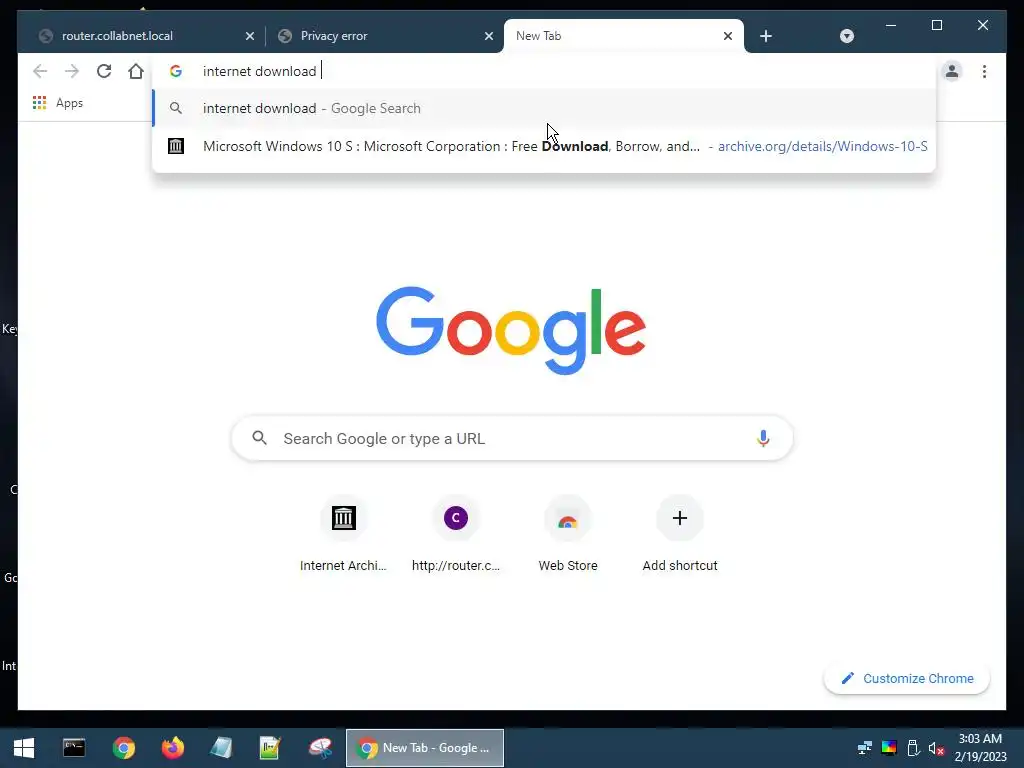Click the colorful display tray icon
Screen dimensions: 1024x768
pos(889,748)
